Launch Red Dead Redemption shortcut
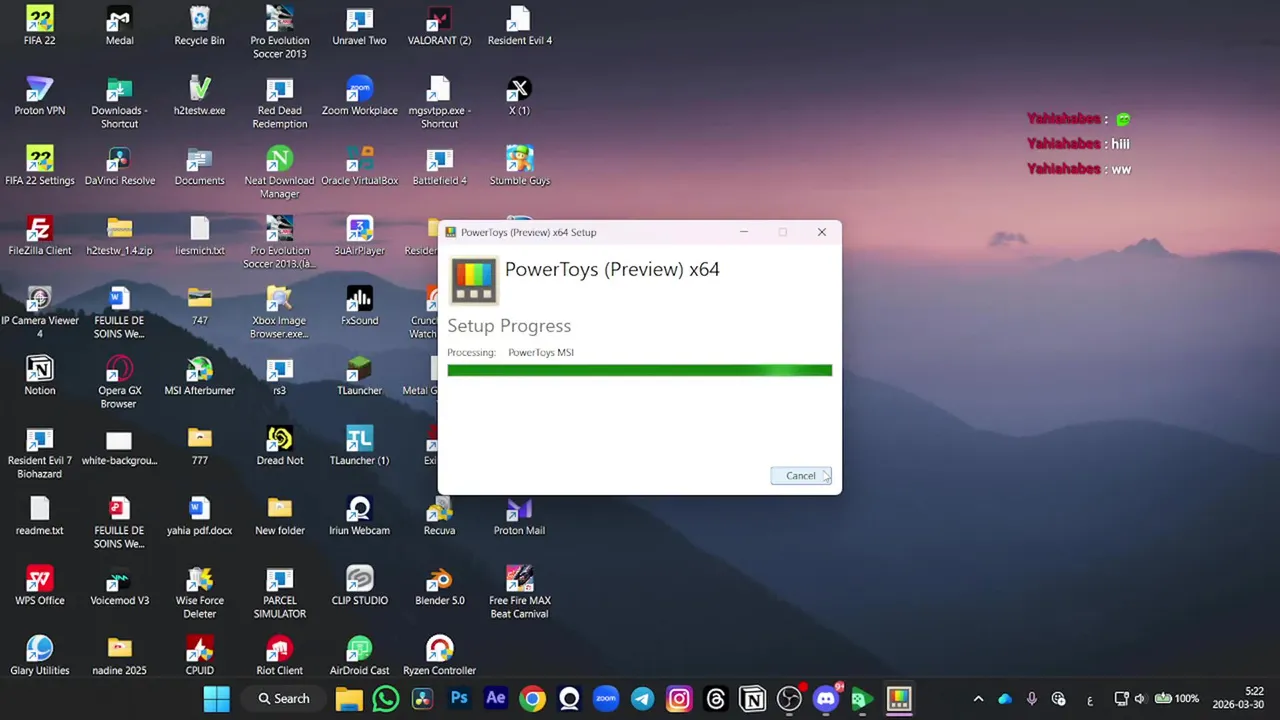 click(280, 102)
